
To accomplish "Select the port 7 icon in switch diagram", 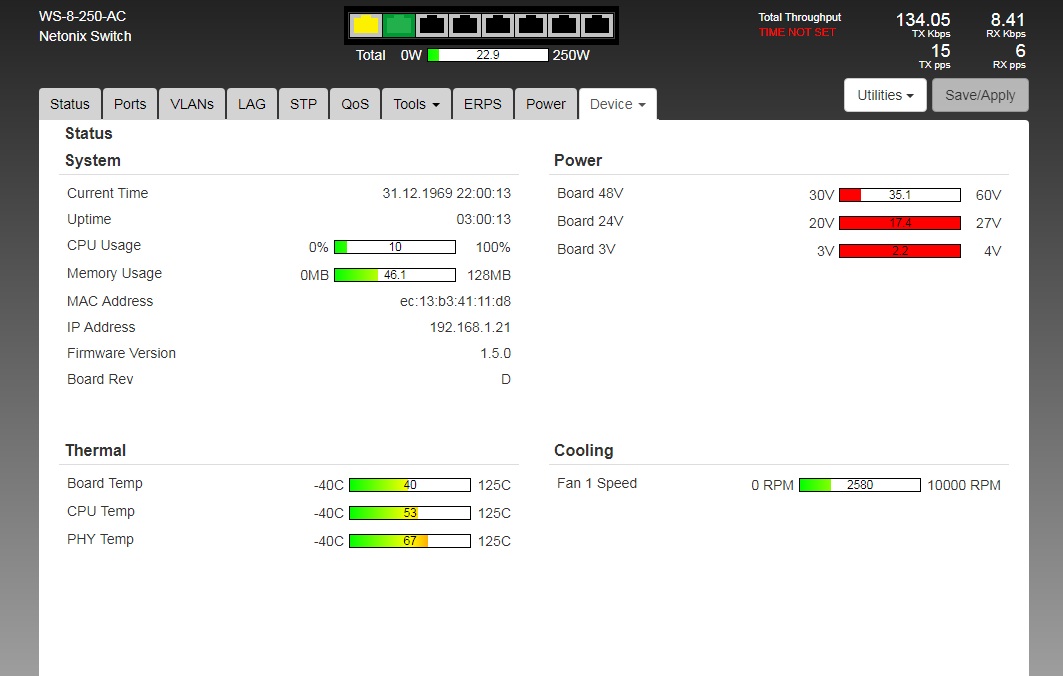I will 564,25.
